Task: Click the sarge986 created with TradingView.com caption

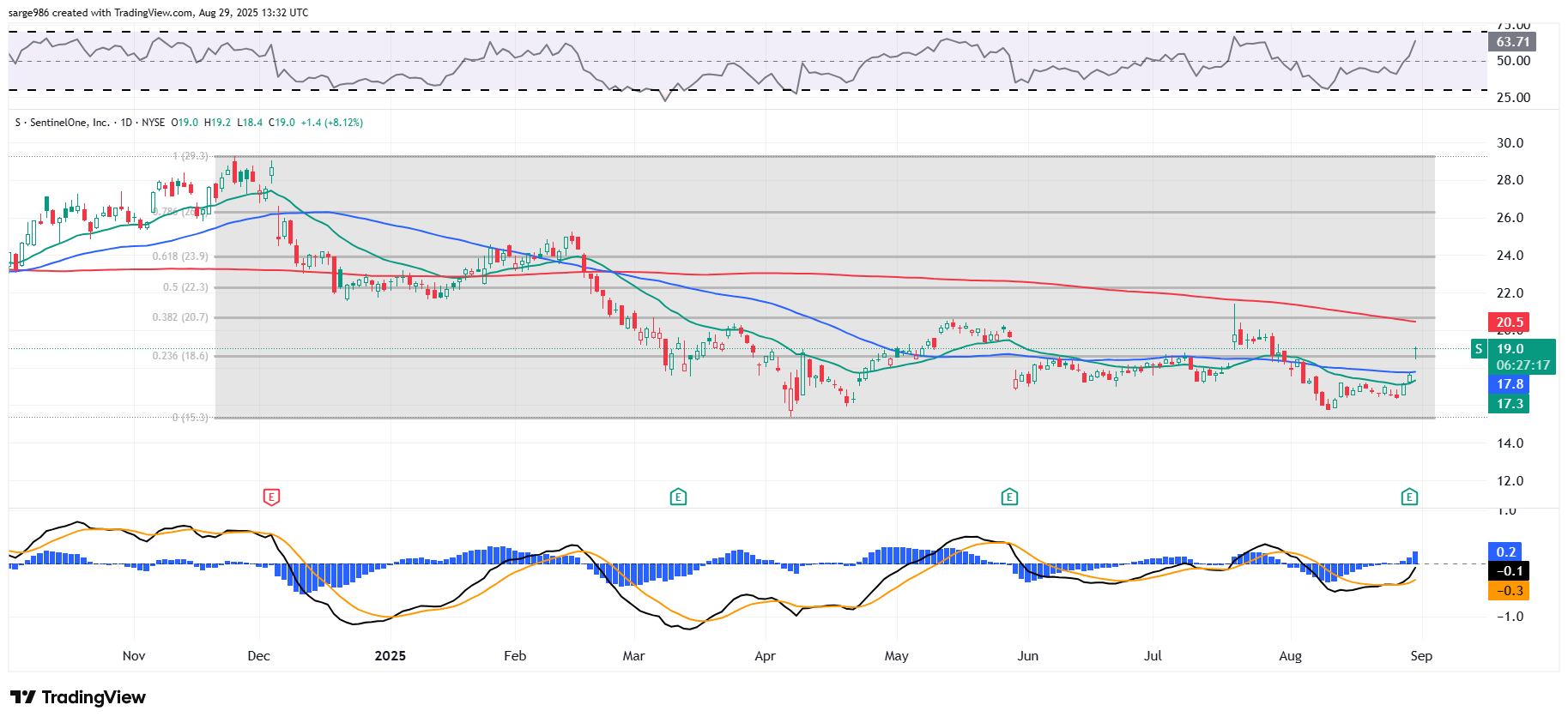Action: pyautogui.click(x=158, y=13)
